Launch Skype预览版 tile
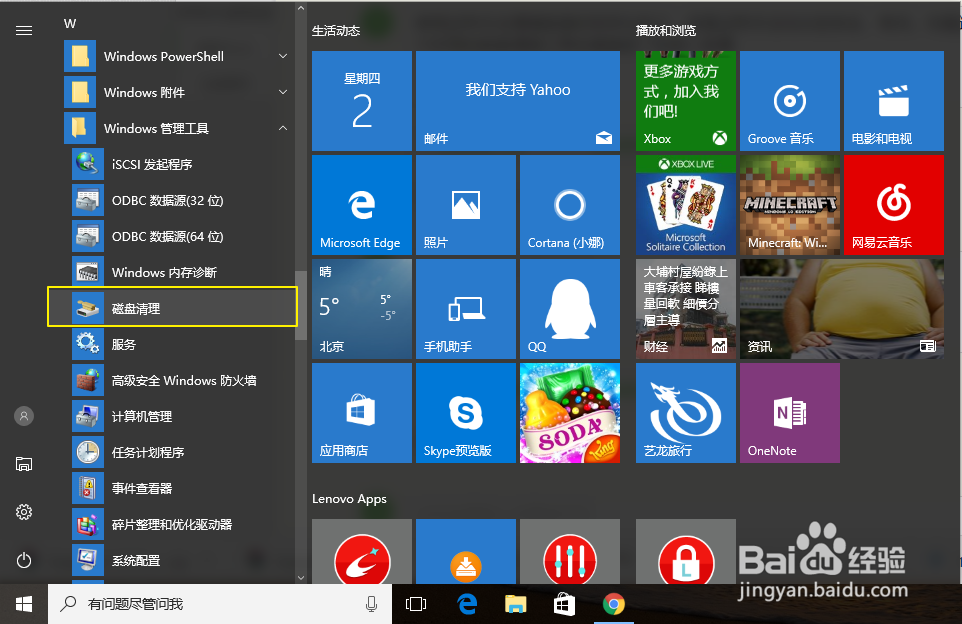This screenshot has height=624, width=962. 466,413
